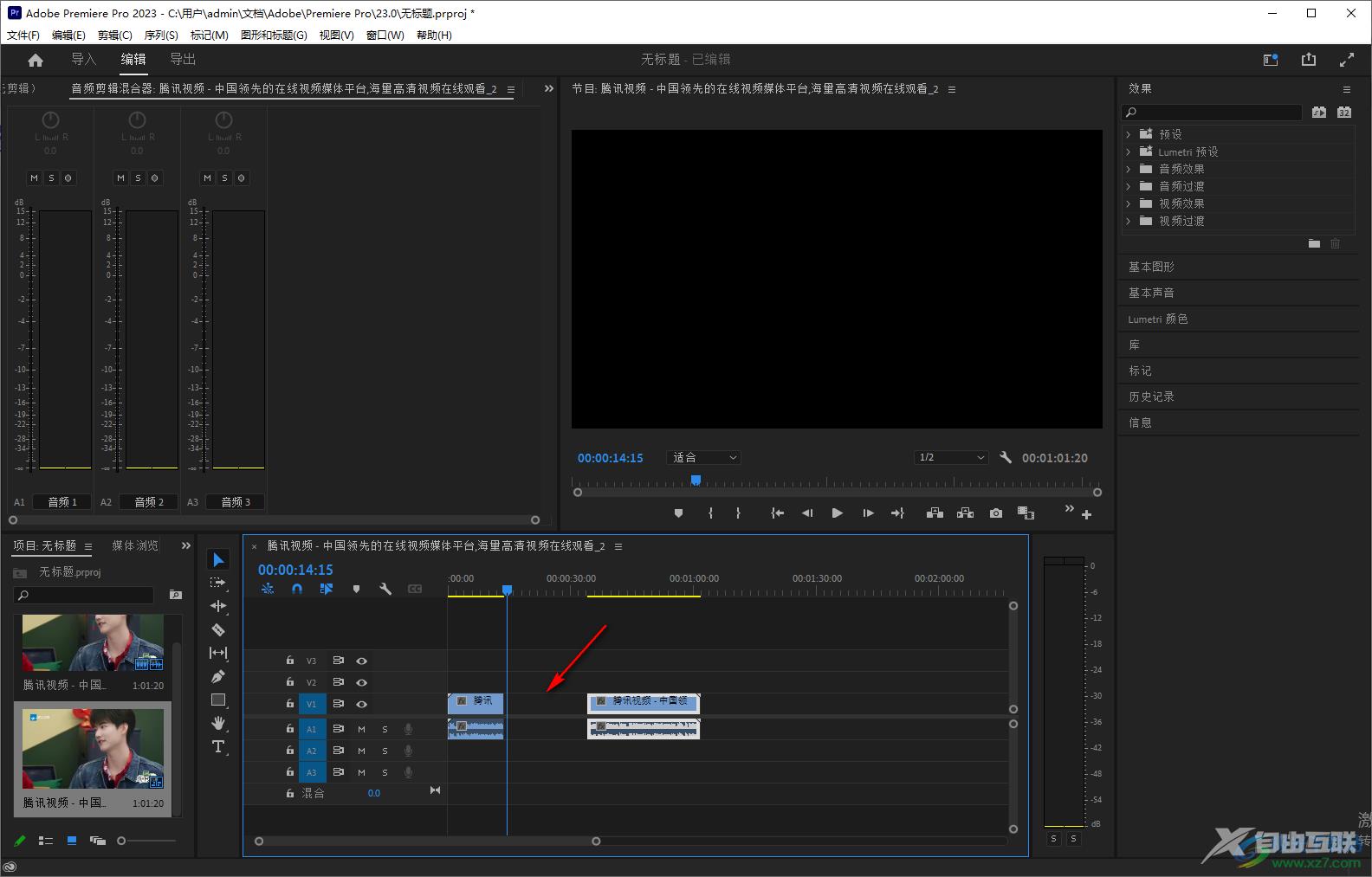Select the Ripple Edit tool
The height and width of the screenshot is (877, 1372).
[218, 606]
